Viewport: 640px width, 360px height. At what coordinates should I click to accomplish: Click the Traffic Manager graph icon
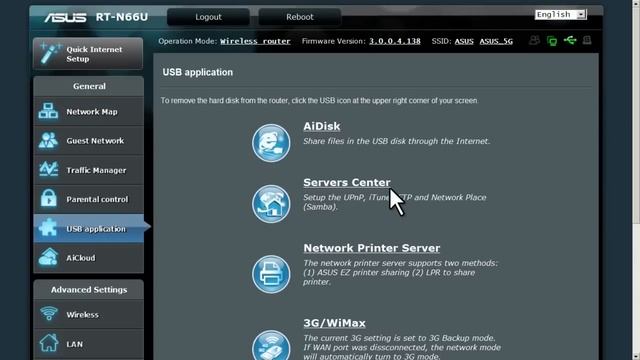click(49, 169)
